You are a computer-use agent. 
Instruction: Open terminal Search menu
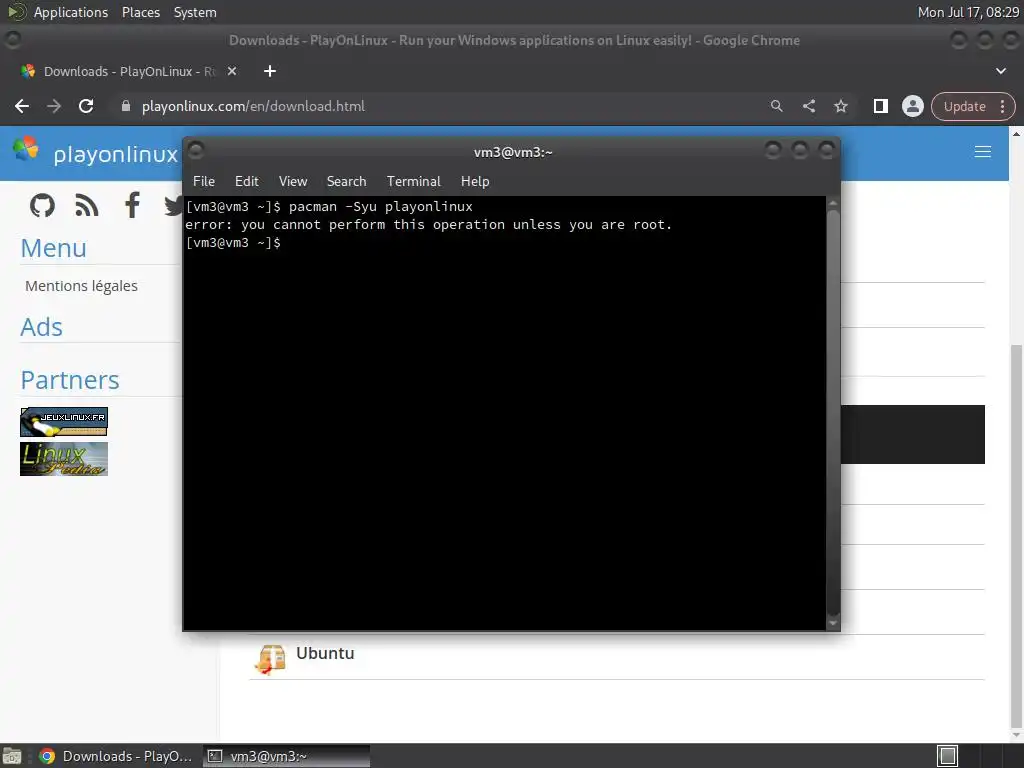[346, 182]
